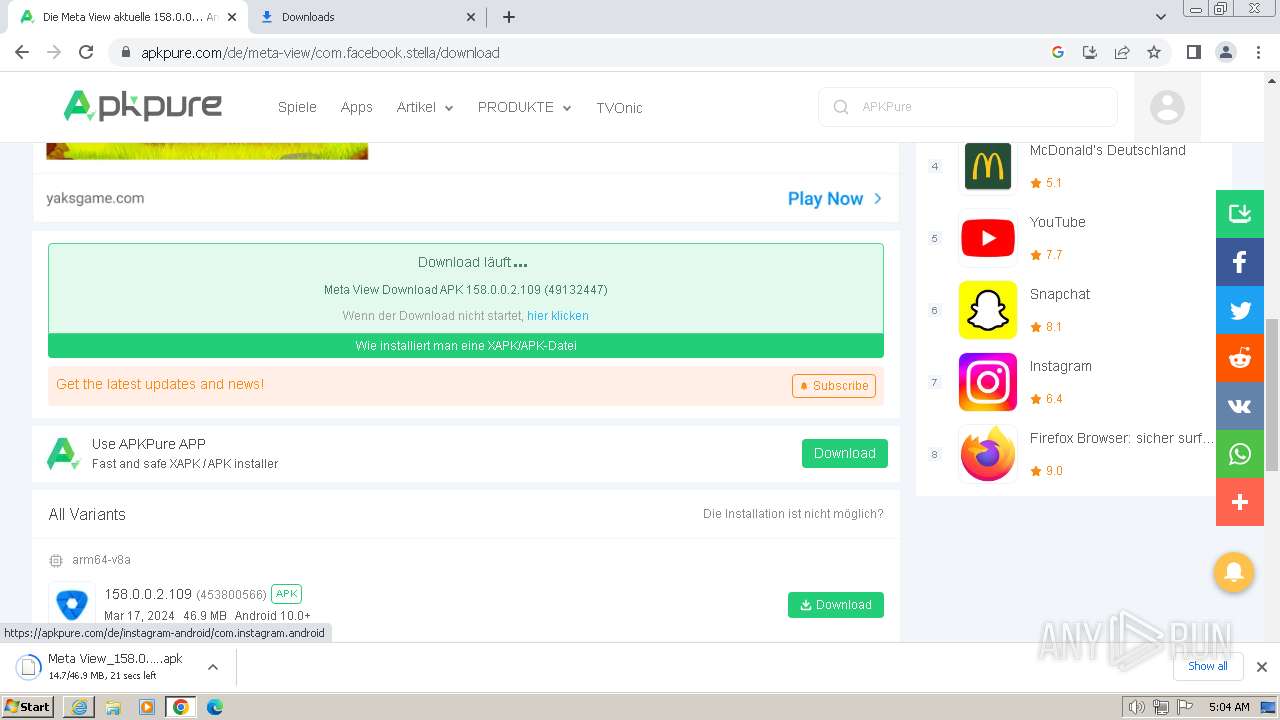Click the clock showing 5:04 AM
1280x720 pixels.
pos(1229,707)
